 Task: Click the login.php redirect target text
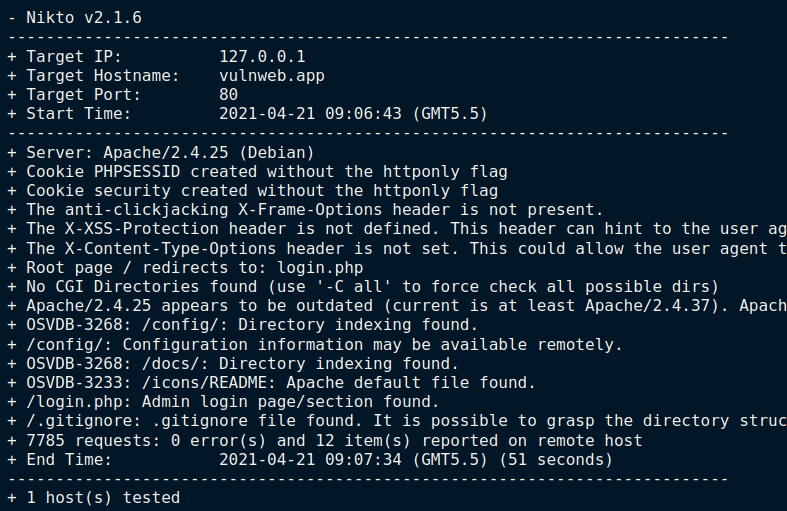tap(320, 268)
